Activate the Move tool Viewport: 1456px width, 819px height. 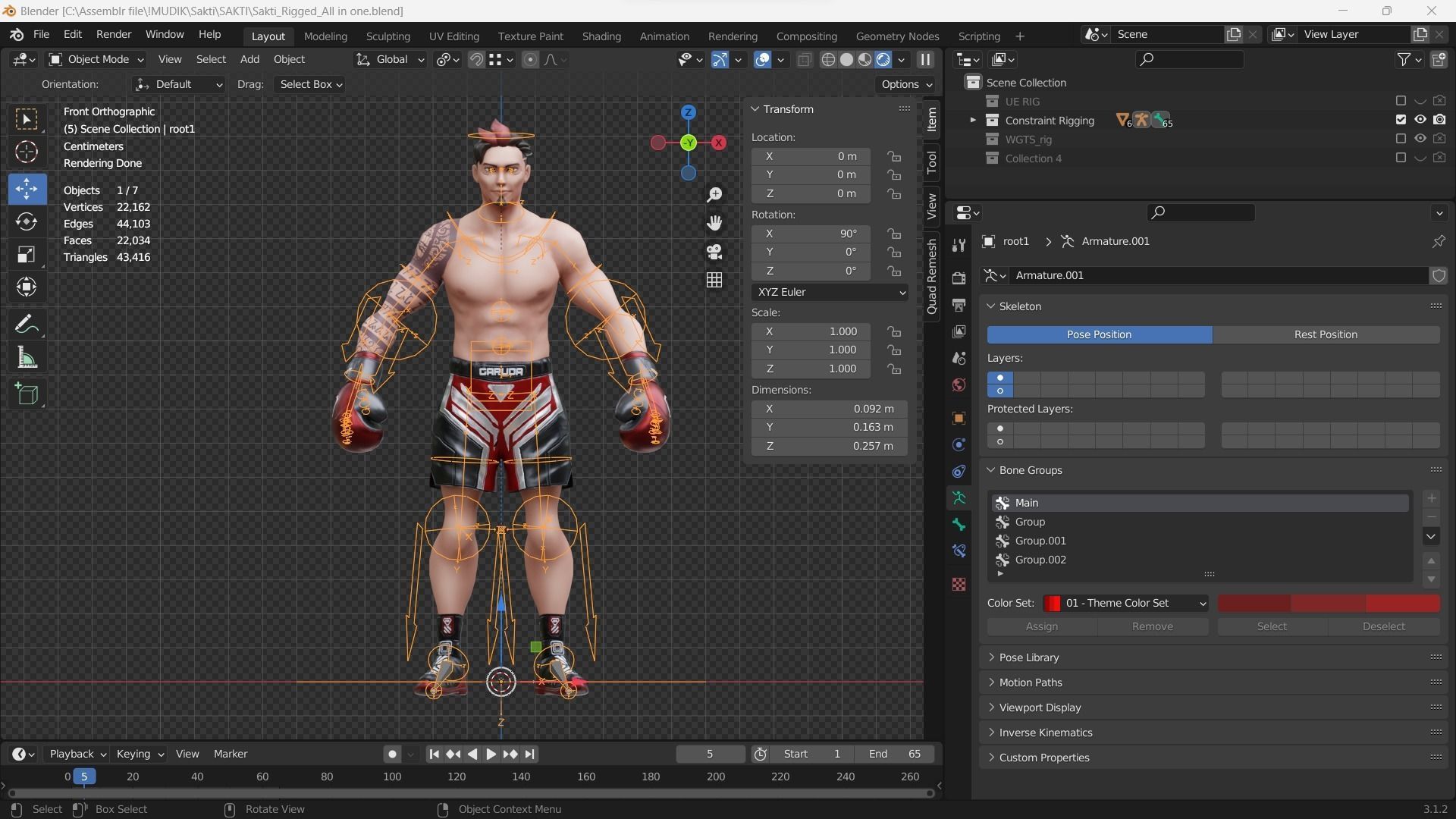27,189
